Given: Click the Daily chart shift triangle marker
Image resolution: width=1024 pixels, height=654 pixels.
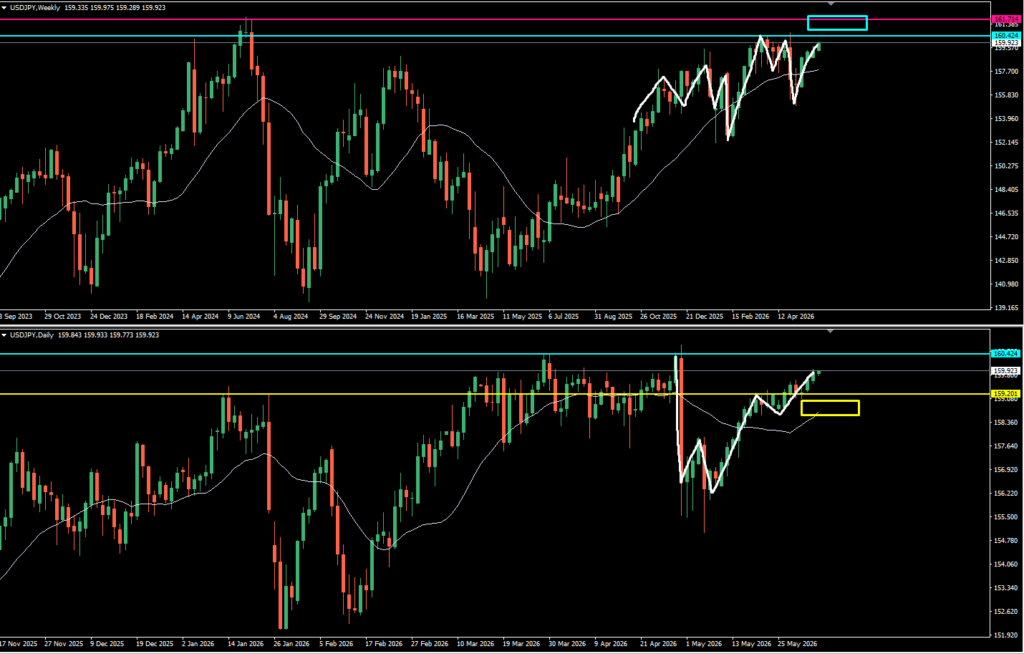Looking at the screenshot, I should [831, 332].
